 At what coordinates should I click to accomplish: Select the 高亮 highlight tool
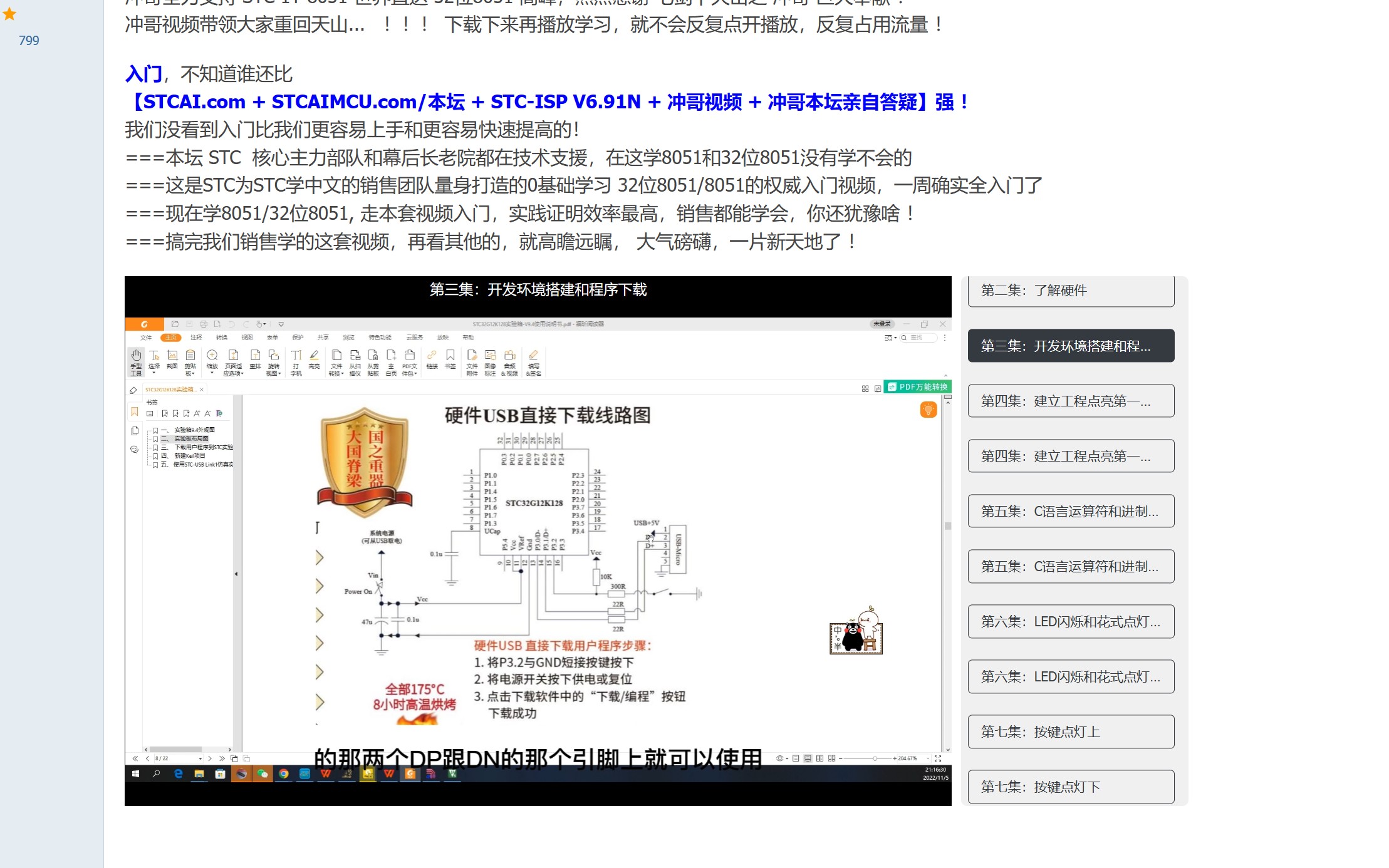point(315,360)
